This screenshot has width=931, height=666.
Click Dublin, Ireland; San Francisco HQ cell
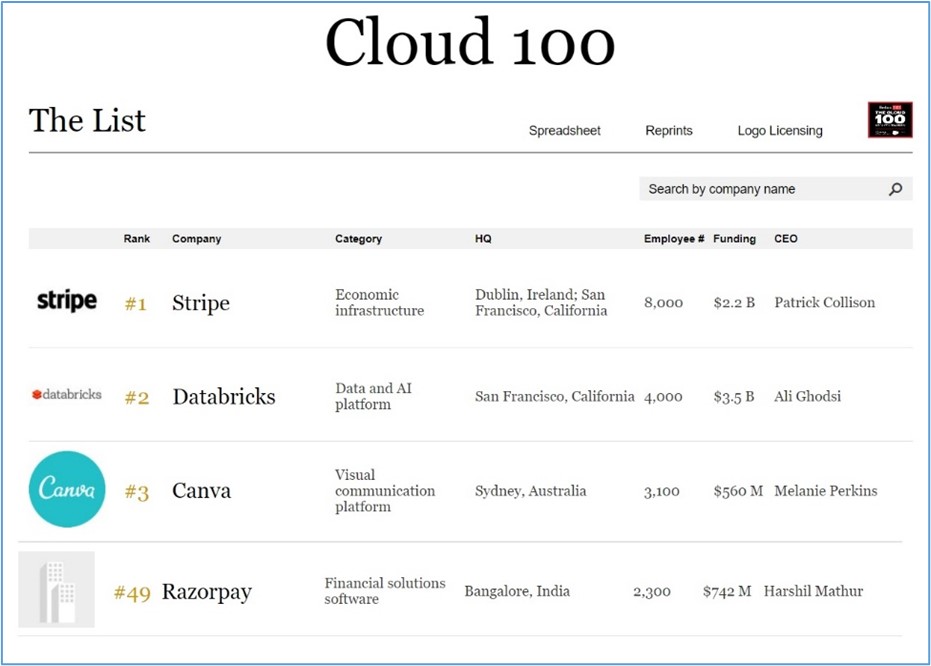click(x=541, y=303)
